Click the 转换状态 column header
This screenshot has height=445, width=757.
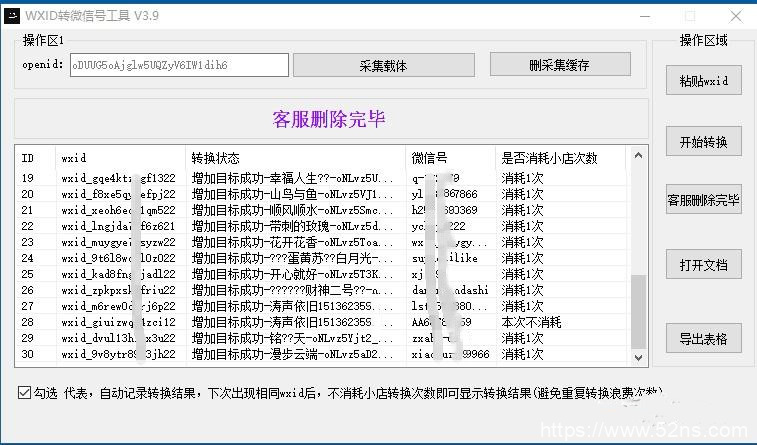coord(295,158)
